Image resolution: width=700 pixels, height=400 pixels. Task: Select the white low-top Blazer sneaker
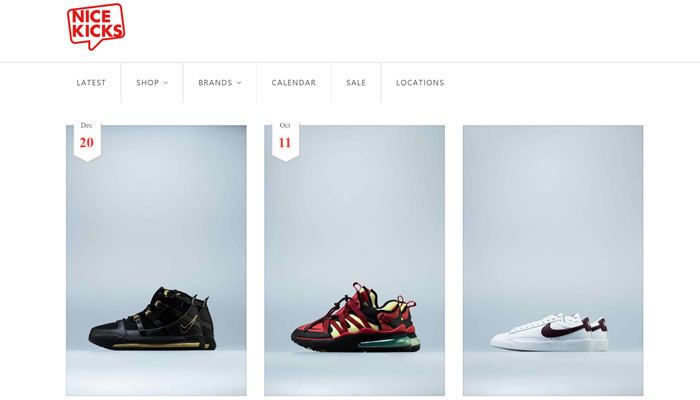tap(550, 332)
